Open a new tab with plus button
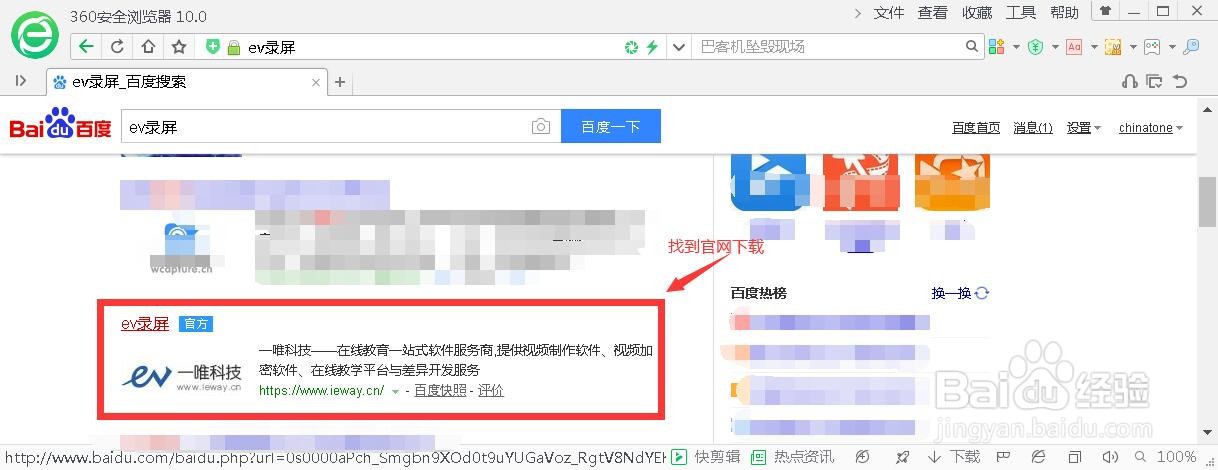The height and width of the screenshot is (470, 1218). tap(340, 82)
